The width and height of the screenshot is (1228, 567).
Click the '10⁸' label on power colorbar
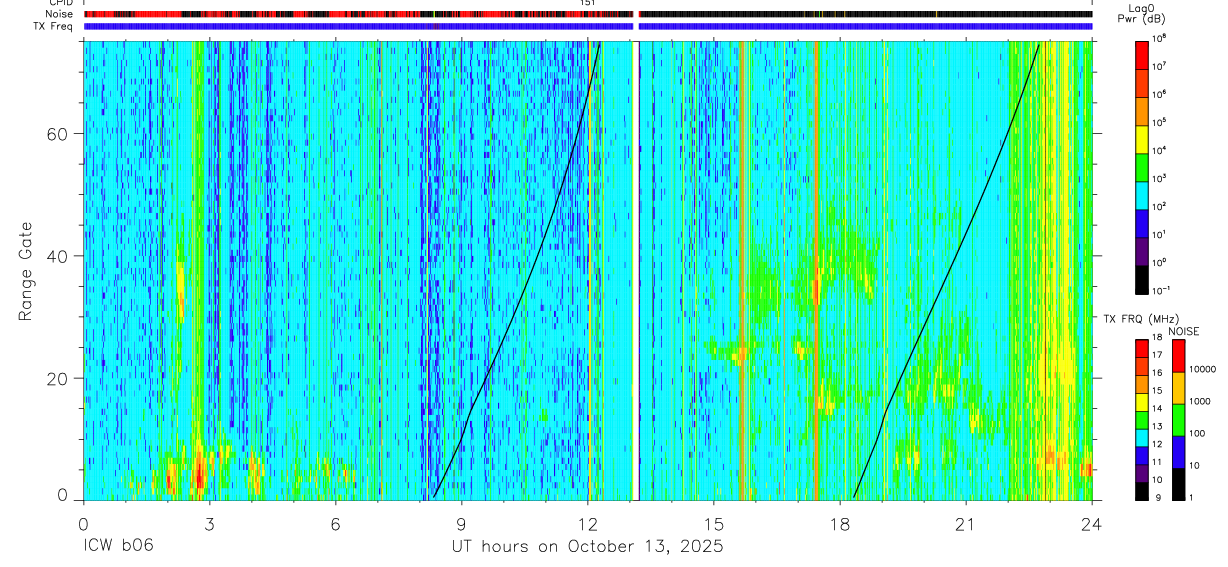[x=1160, y=38]
